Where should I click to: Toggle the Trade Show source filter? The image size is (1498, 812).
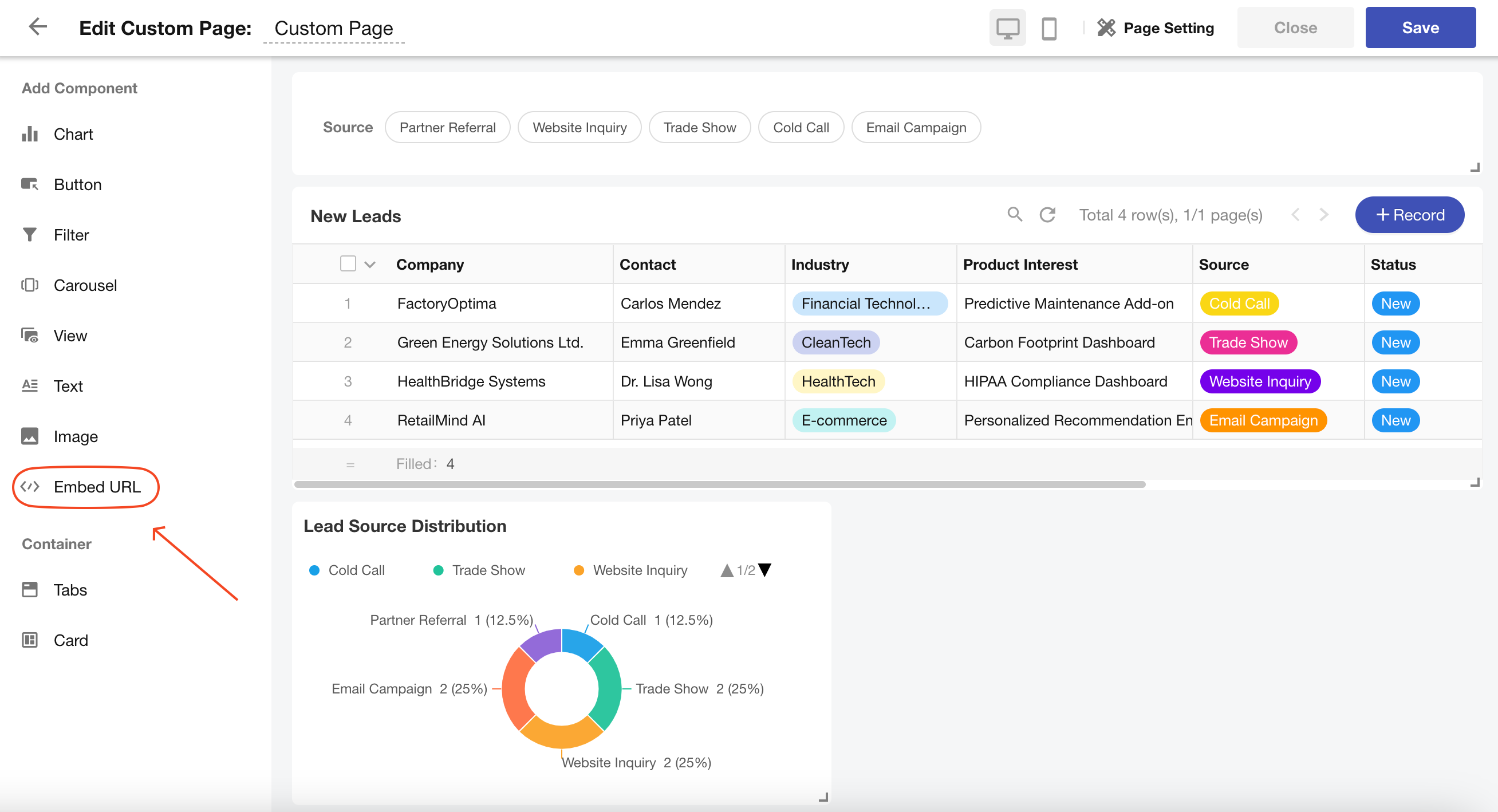point(699,127)
